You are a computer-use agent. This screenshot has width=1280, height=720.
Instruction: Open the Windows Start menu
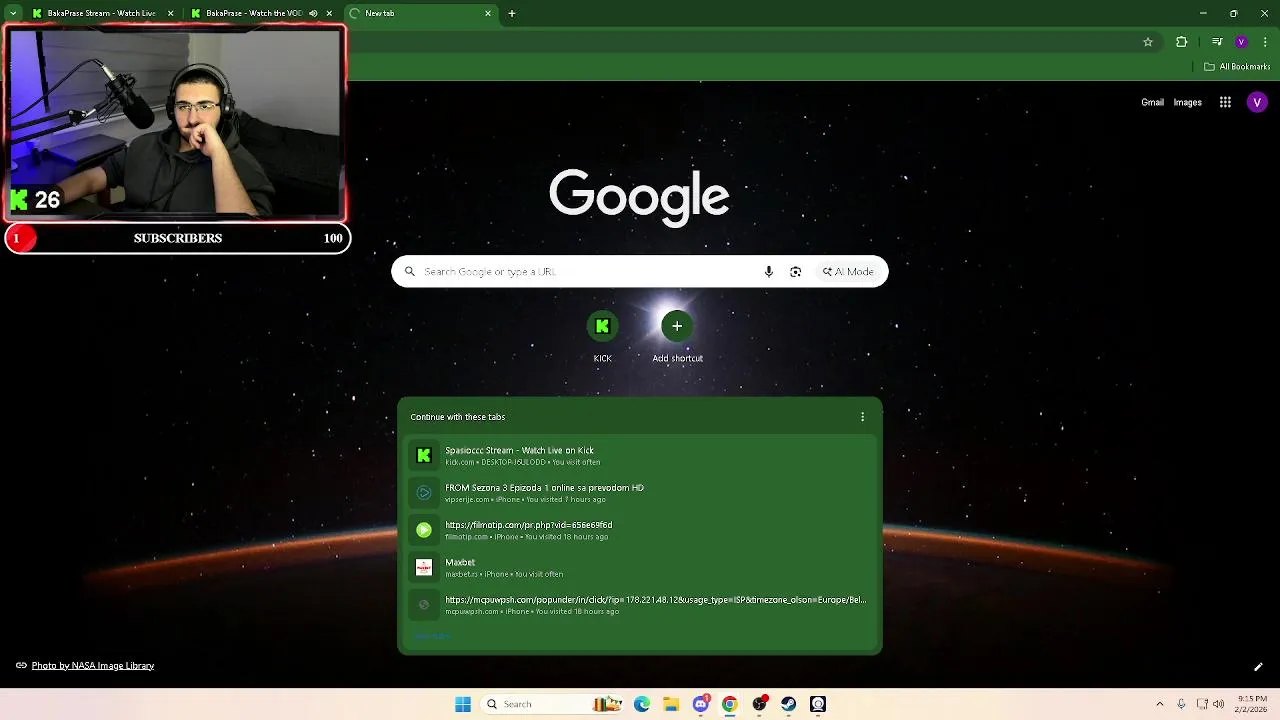pos(463,704)
